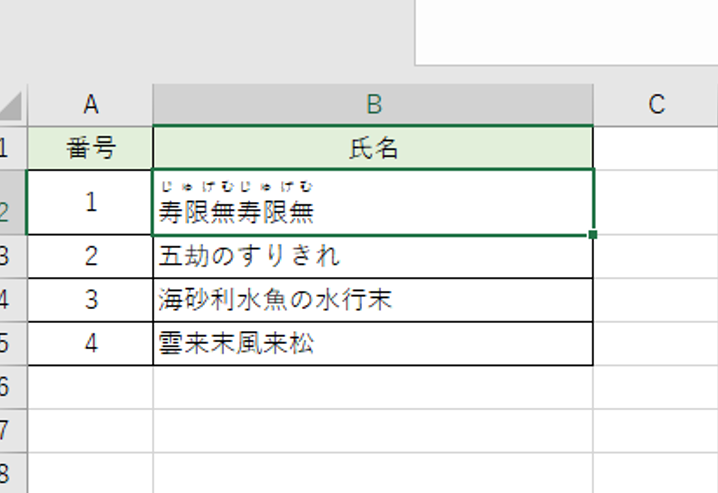Select cell with 海砂利水魚の水行末

(373, 300)
